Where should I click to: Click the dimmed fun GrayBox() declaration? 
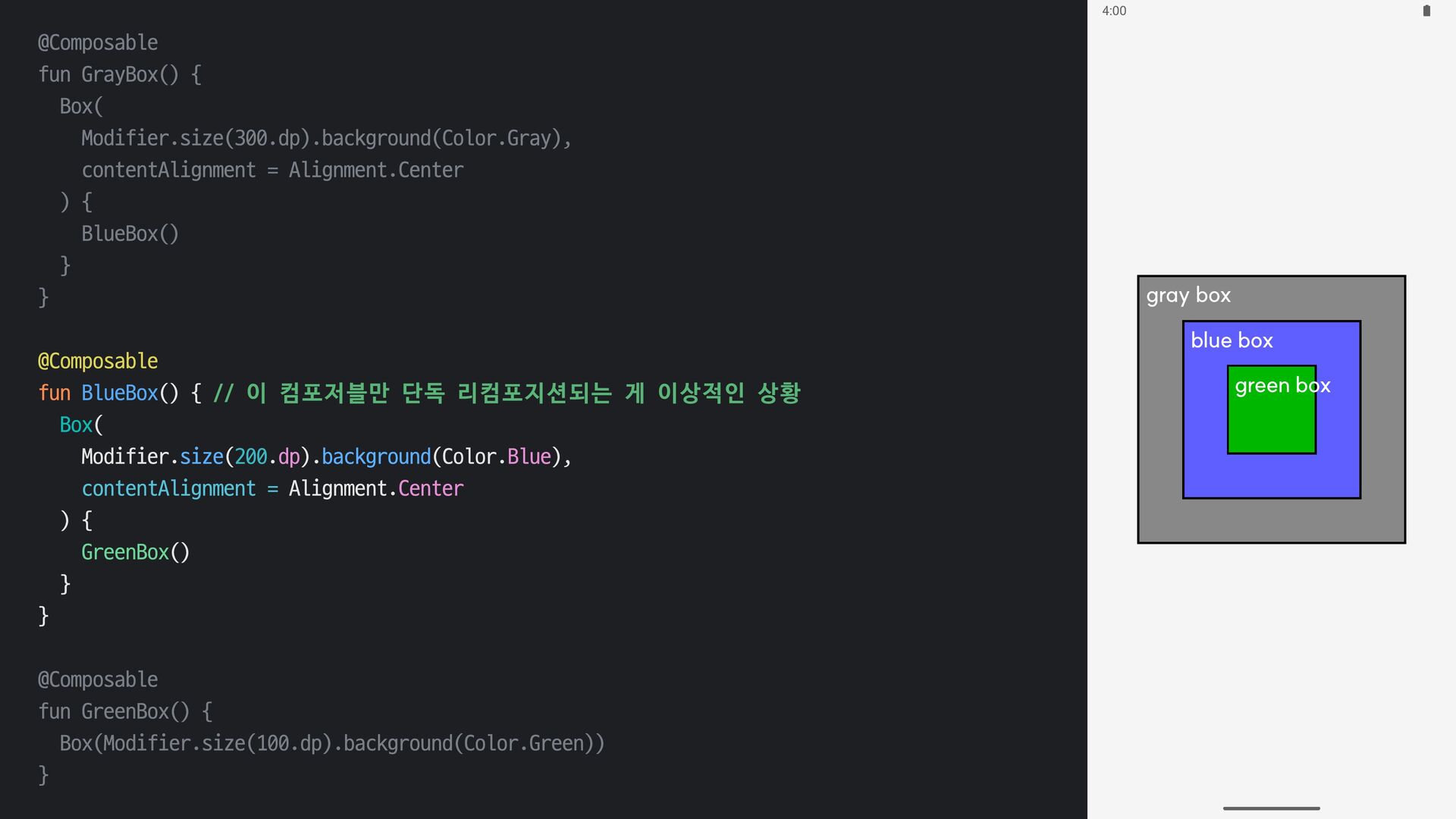click(x=119, y=74)
